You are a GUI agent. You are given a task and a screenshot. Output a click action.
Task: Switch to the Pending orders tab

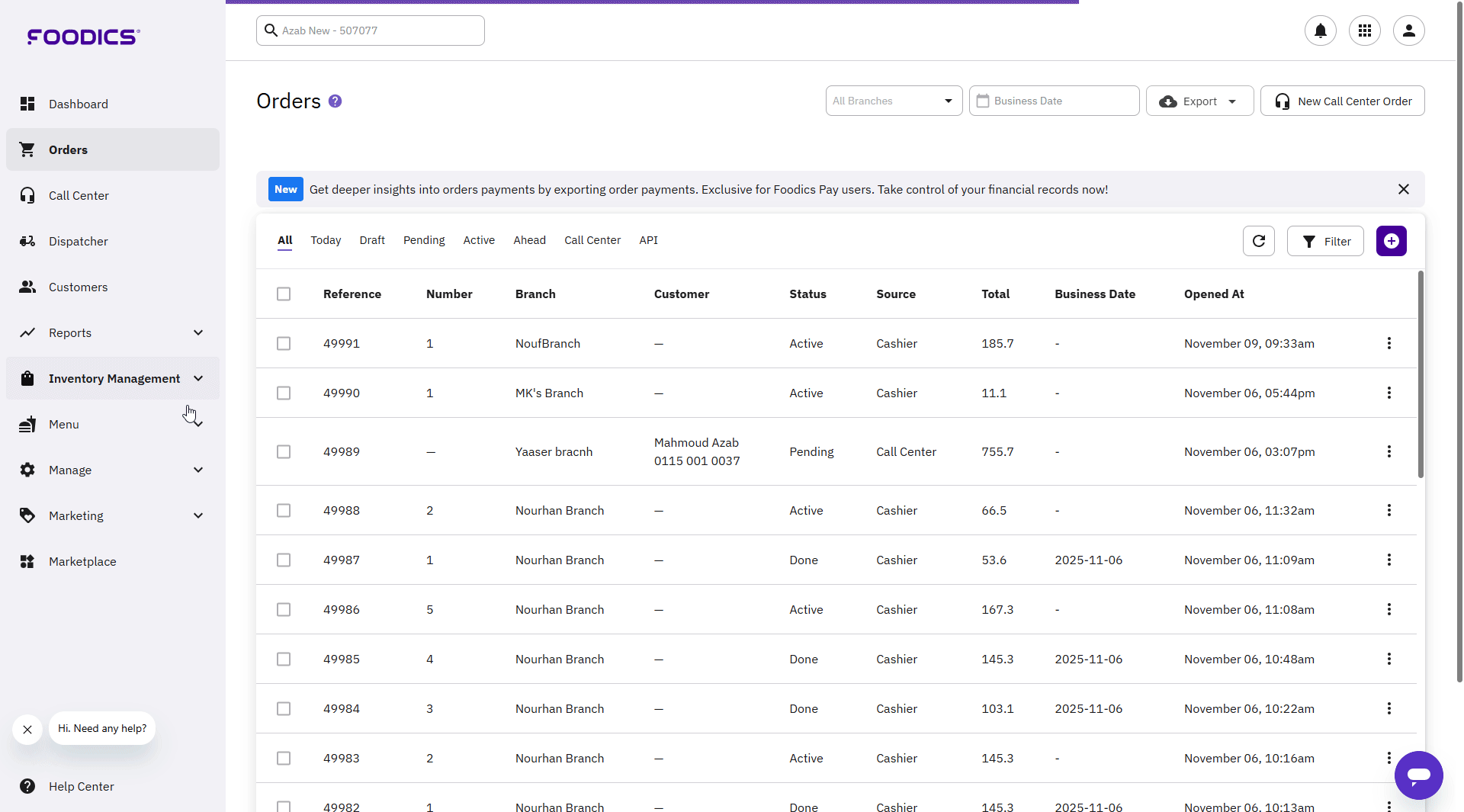click(x=423, y=240)
